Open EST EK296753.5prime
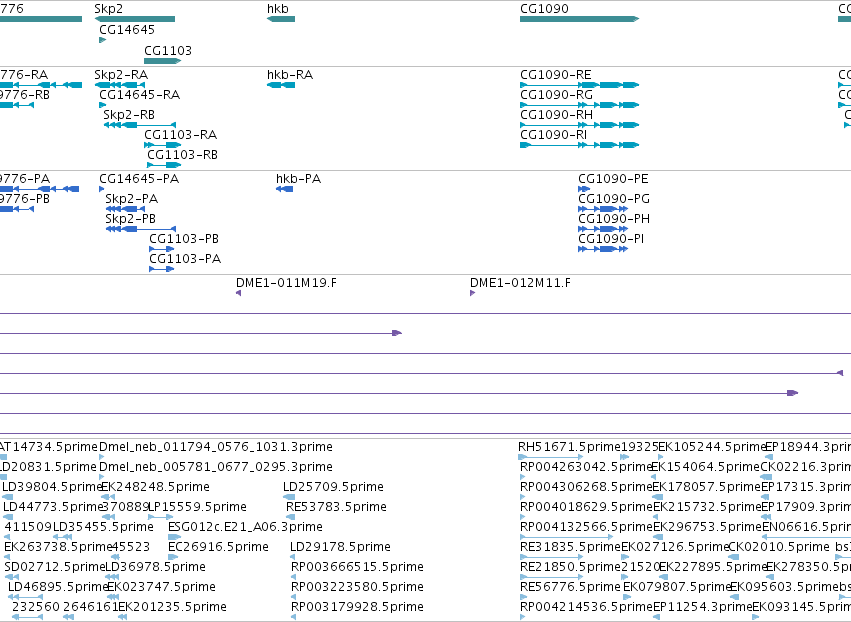Screen dimensions: 851x622 point(707,526)
